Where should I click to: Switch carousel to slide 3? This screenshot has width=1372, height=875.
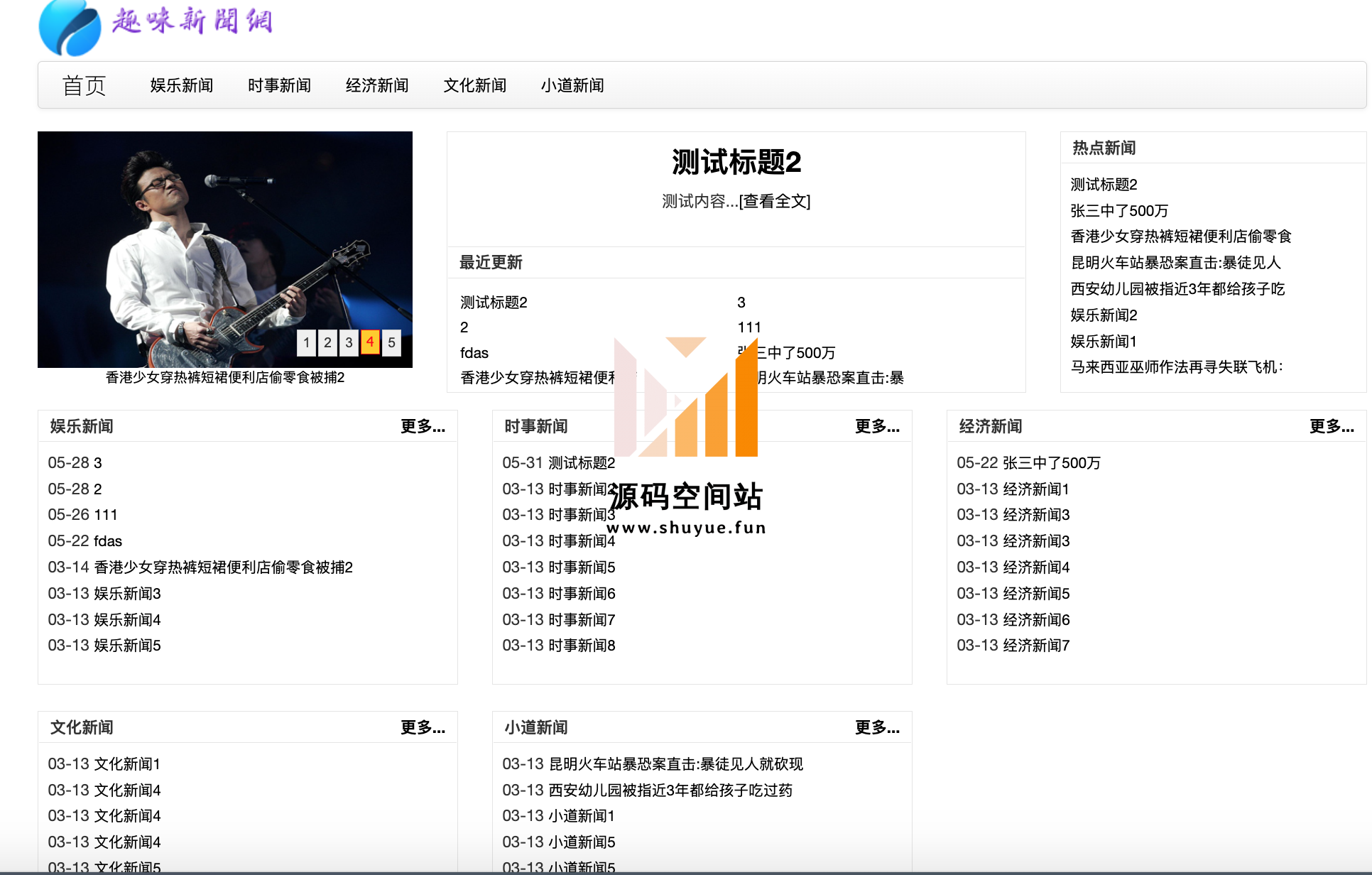[x=349, y=342]
